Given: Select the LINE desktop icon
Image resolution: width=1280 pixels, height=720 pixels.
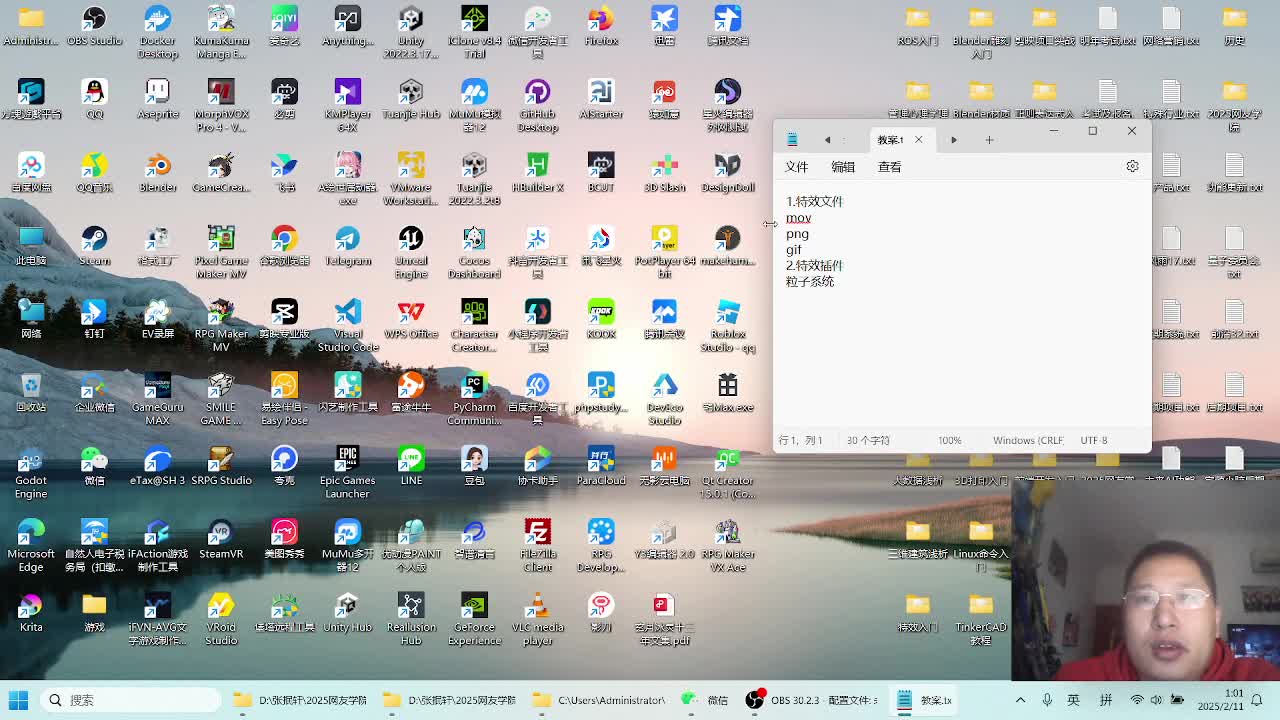Looking at the screenshot, I should click(411, 466).
